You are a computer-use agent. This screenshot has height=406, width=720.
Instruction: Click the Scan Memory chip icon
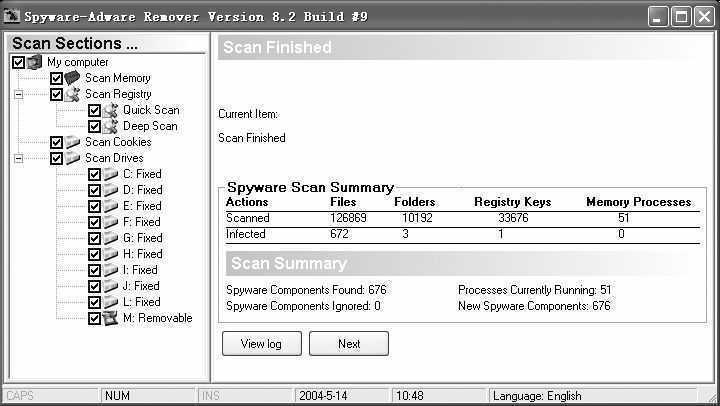(73, 78)
